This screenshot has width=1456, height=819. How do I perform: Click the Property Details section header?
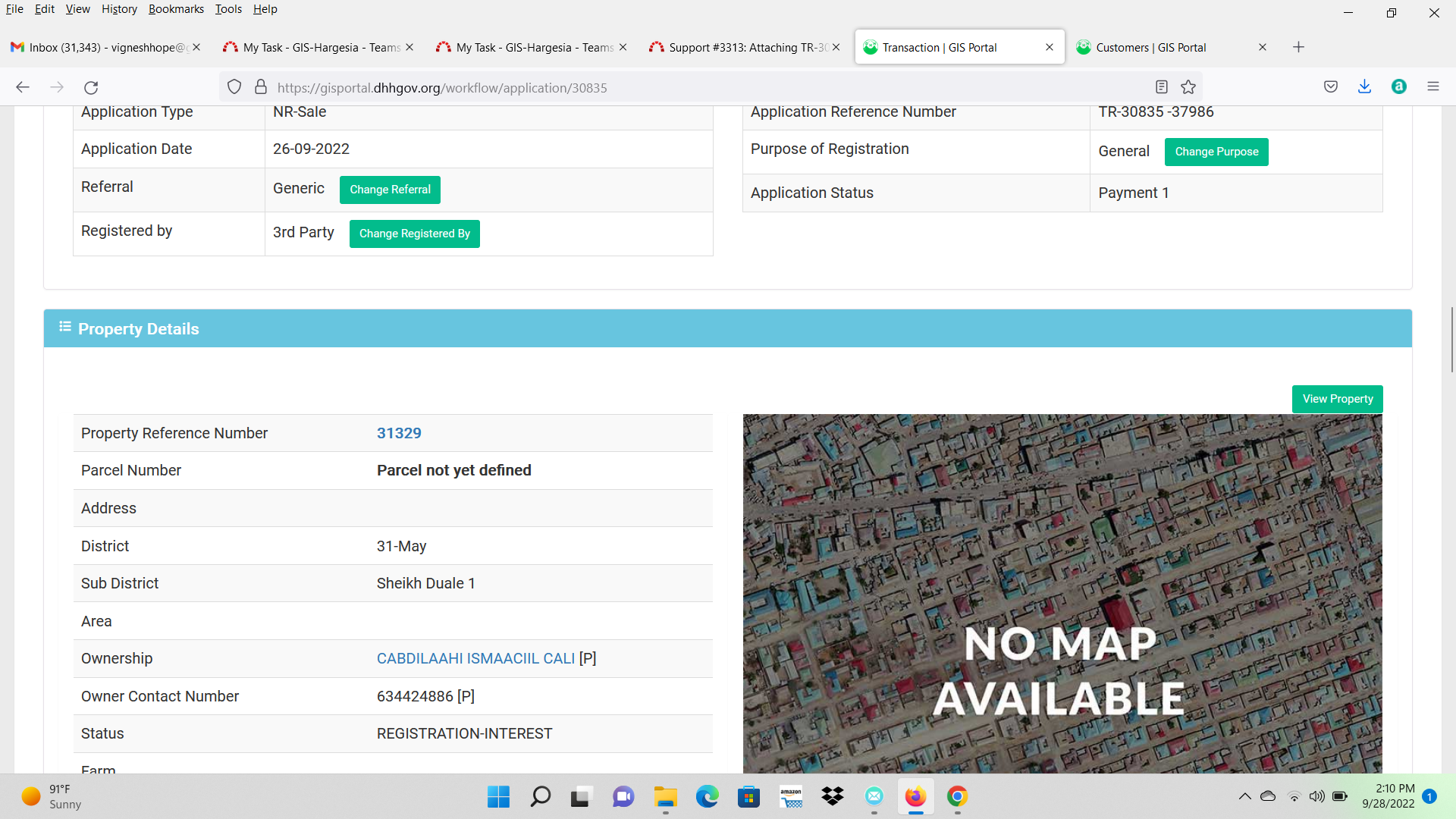(728, 328)
